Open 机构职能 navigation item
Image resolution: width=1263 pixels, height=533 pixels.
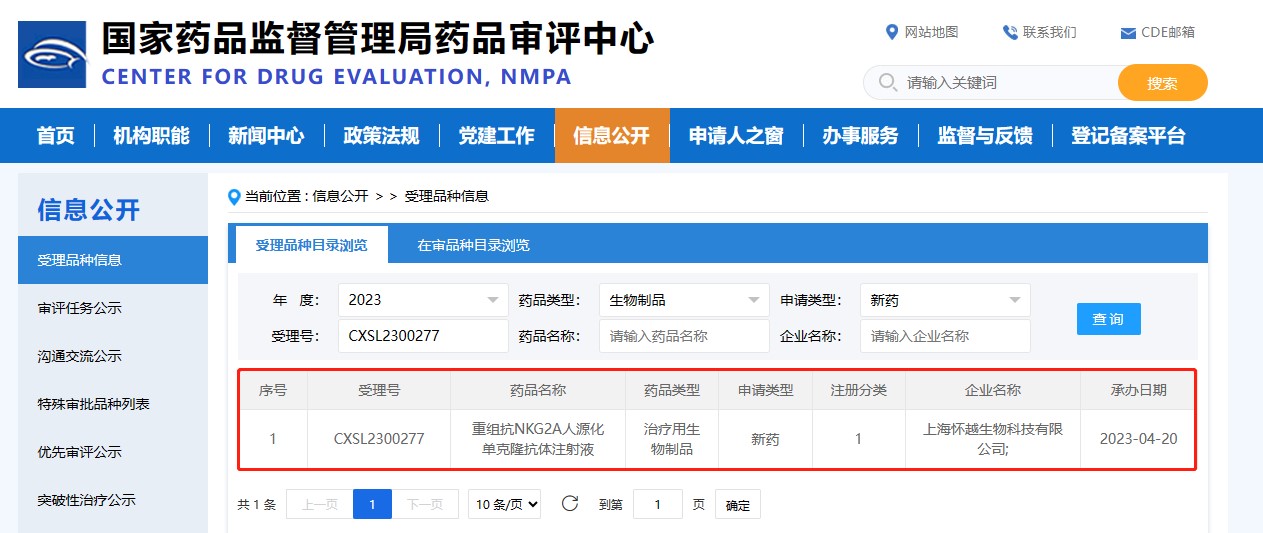(x=151, y=136)
